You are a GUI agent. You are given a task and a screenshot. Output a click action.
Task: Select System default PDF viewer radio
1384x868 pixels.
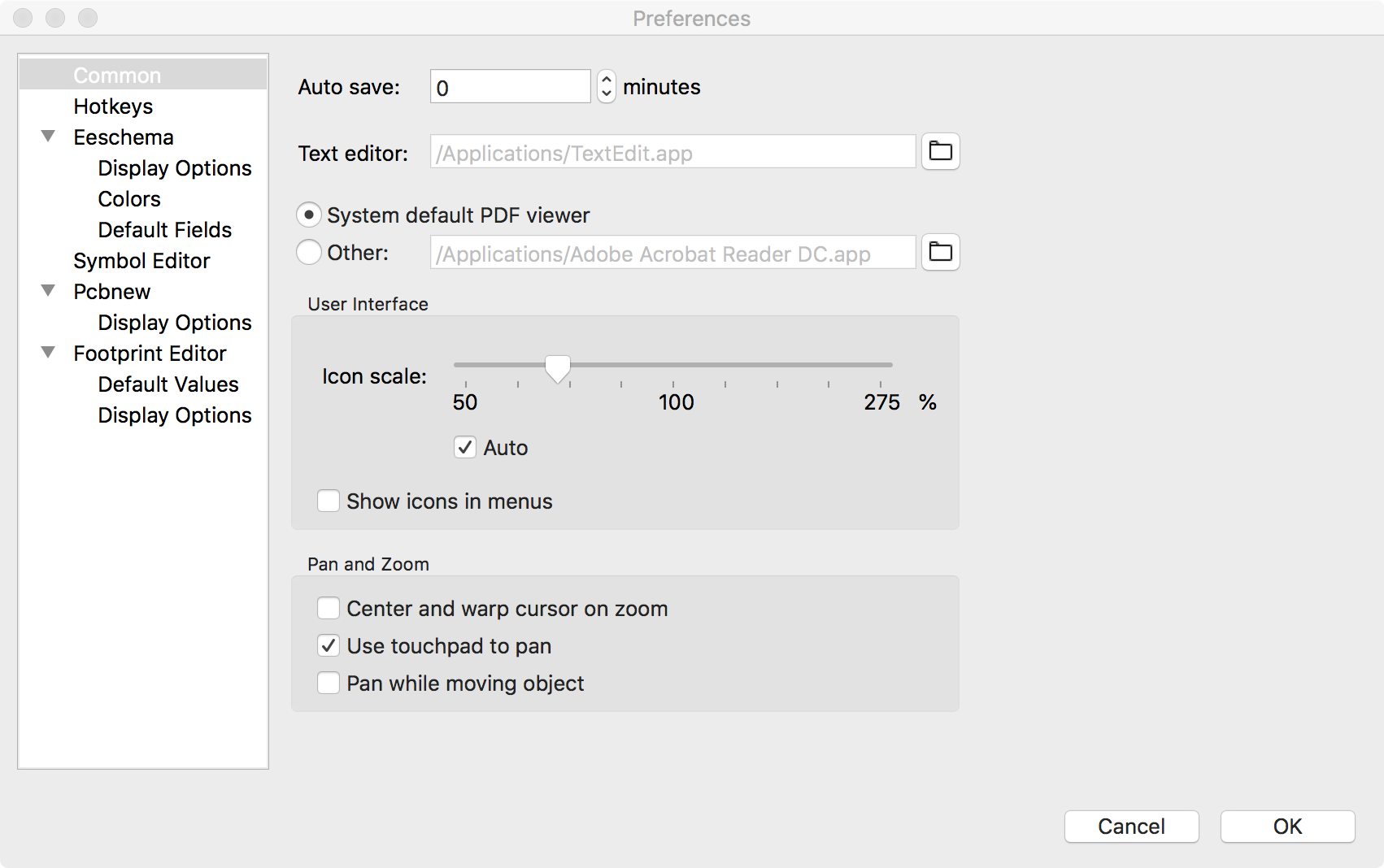pyautogui.click(x=309, y=215)
